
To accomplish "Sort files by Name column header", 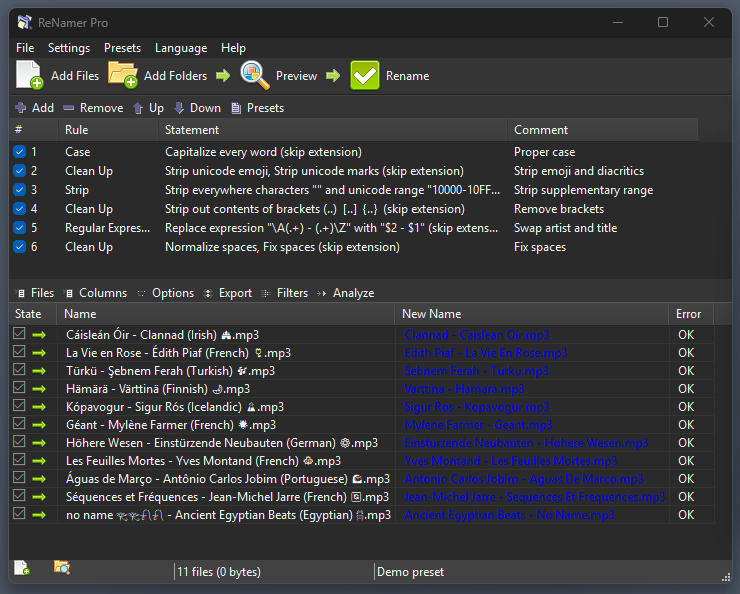I will click(x=226, y=314).
